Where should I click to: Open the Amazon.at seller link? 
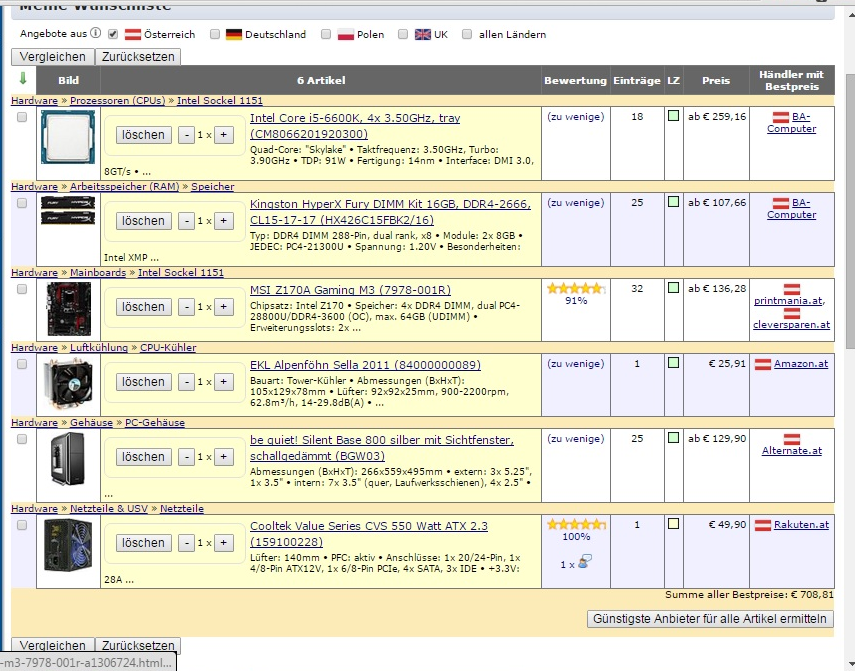point(800,364)
